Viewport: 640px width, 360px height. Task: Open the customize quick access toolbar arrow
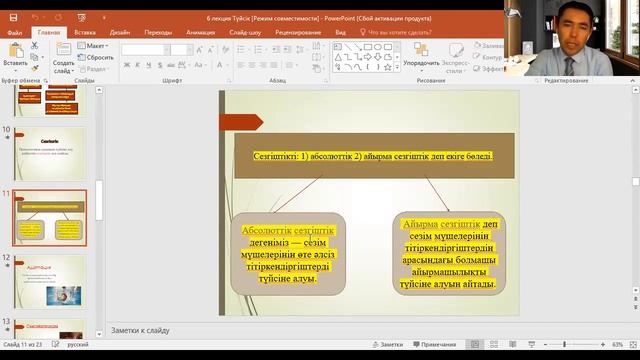[x=104, y=18]
